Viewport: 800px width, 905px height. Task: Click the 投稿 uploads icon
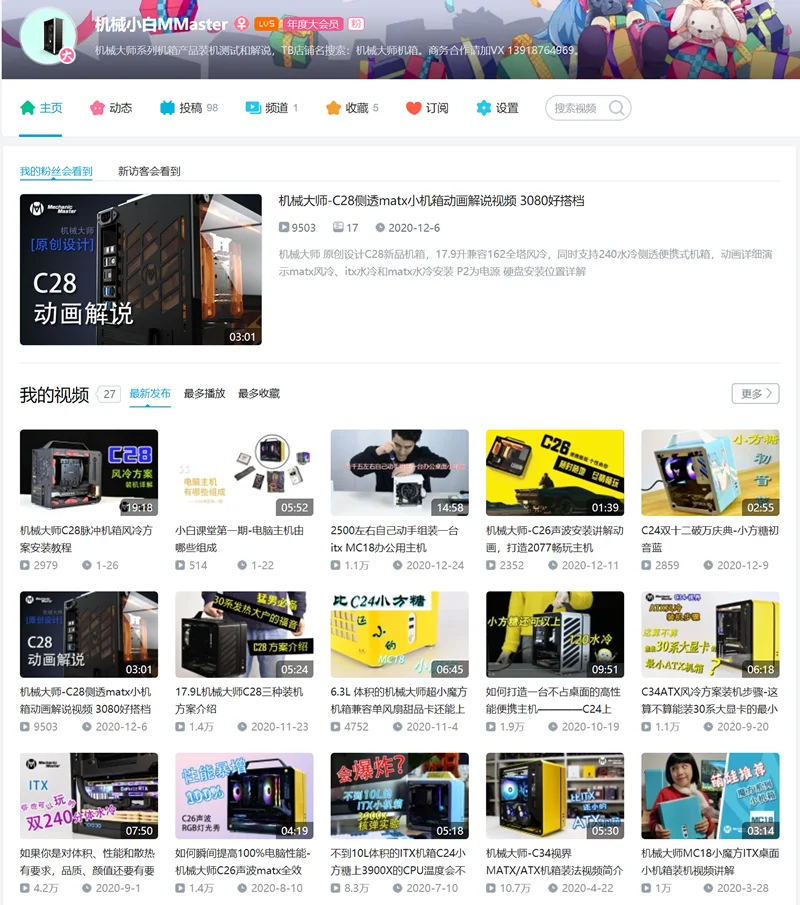[167, 108]
